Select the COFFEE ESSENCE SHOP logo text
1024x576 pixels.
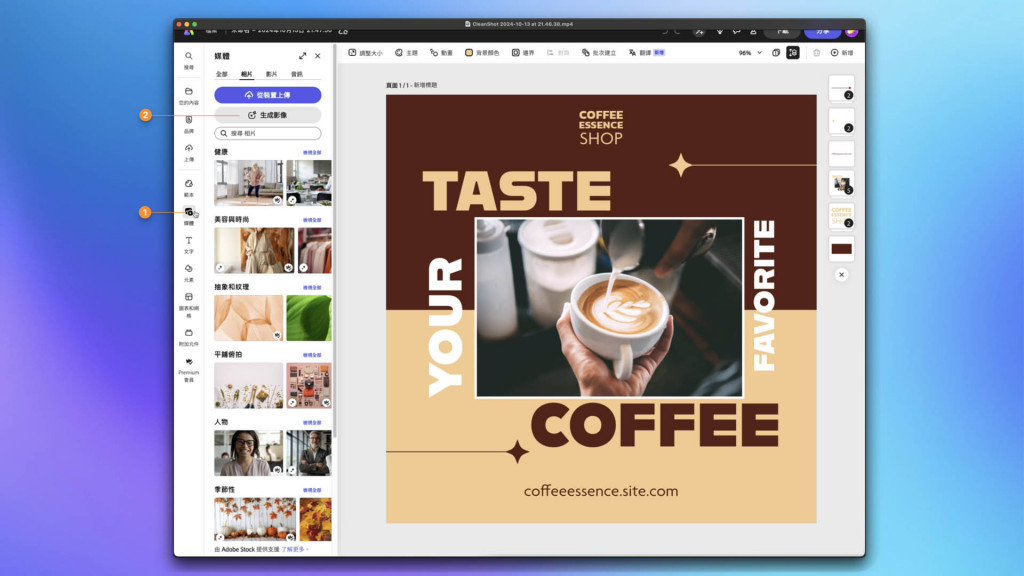(601, 127)
